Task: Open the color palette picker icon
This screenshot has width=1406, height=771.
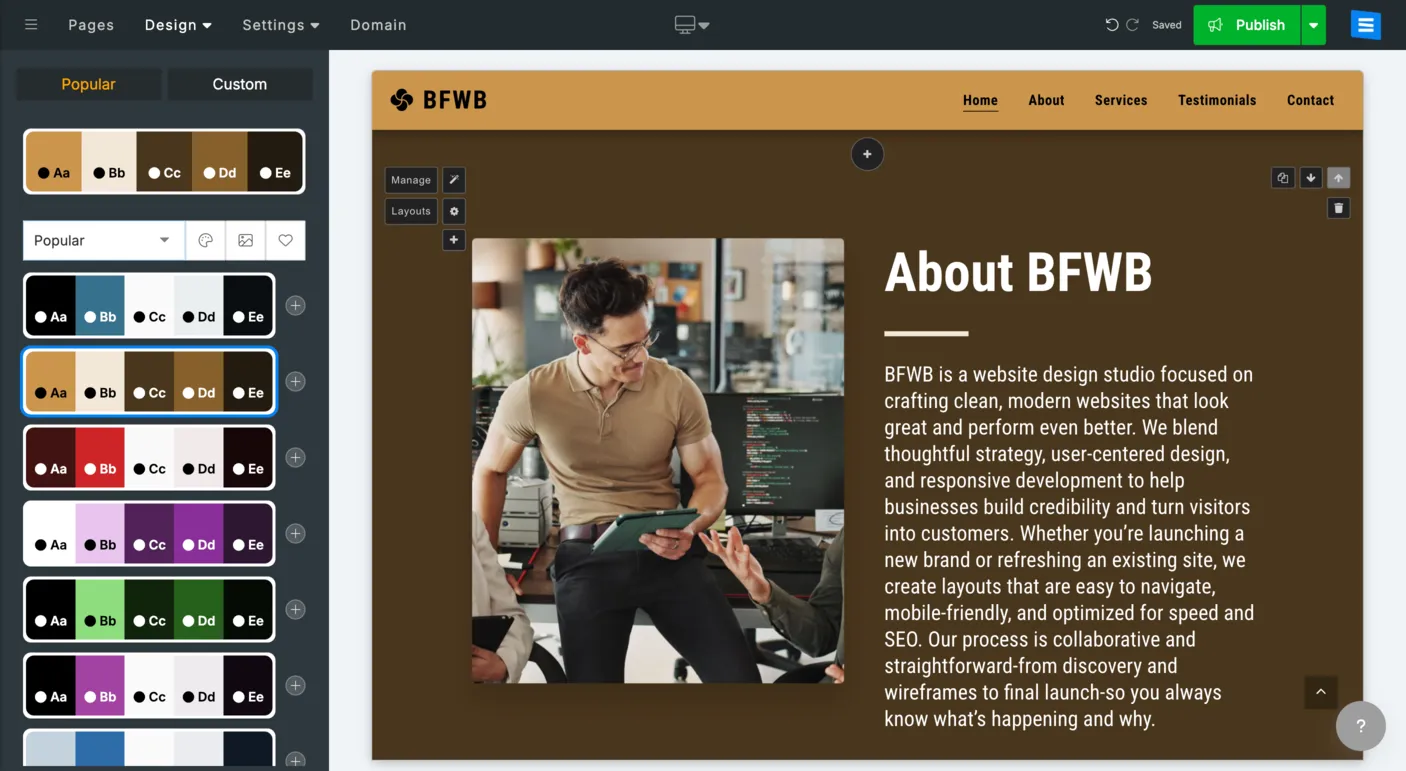Action: (206, 240)
